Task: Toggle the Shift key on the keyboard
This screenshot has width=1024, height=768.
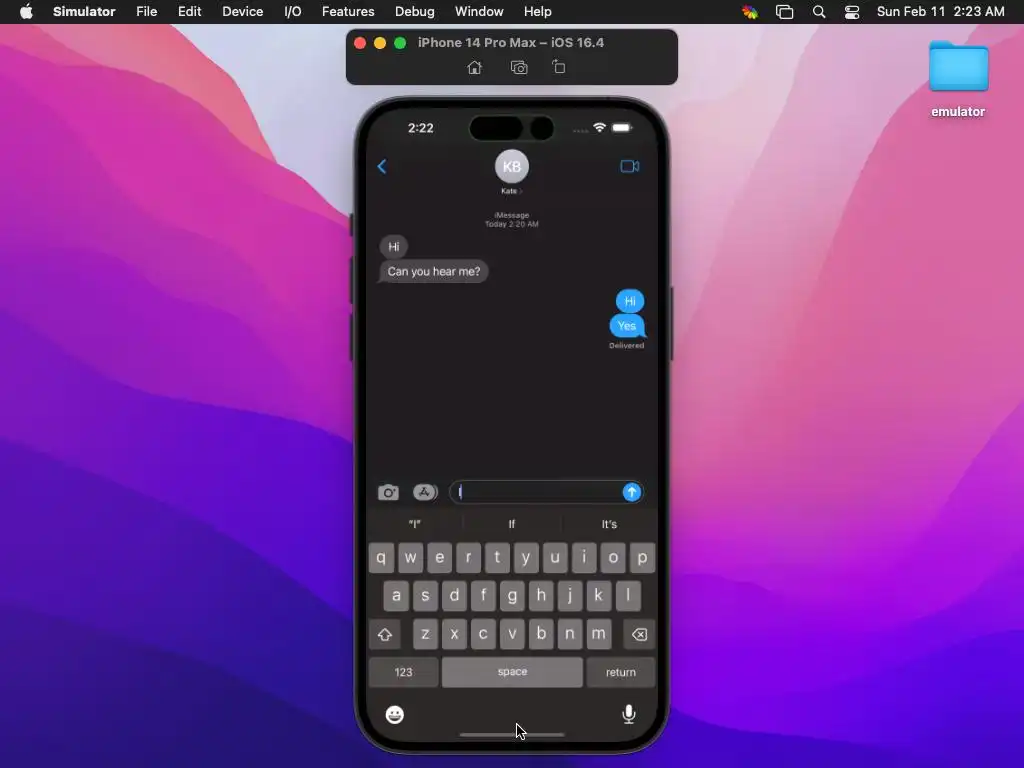Action: tap(385, 634)
